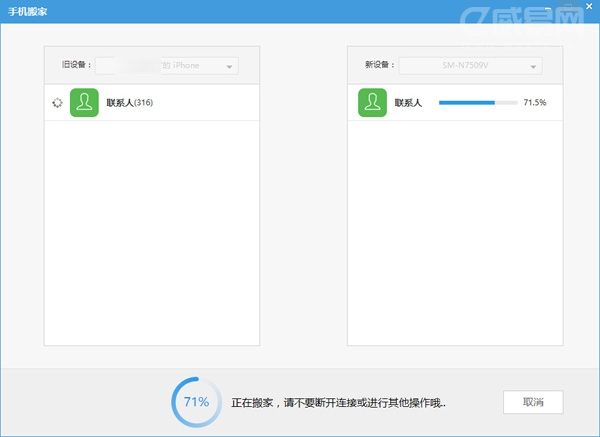Click the circular 71% progress indicator
Viewport: 600px width, 437px height.
click(x=196, y=402)
